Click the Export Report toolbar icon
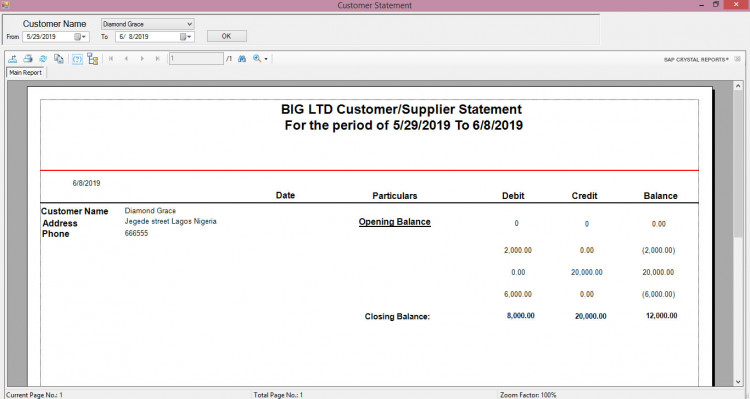The width and height of the screenshot is (750, 399). 13,59
